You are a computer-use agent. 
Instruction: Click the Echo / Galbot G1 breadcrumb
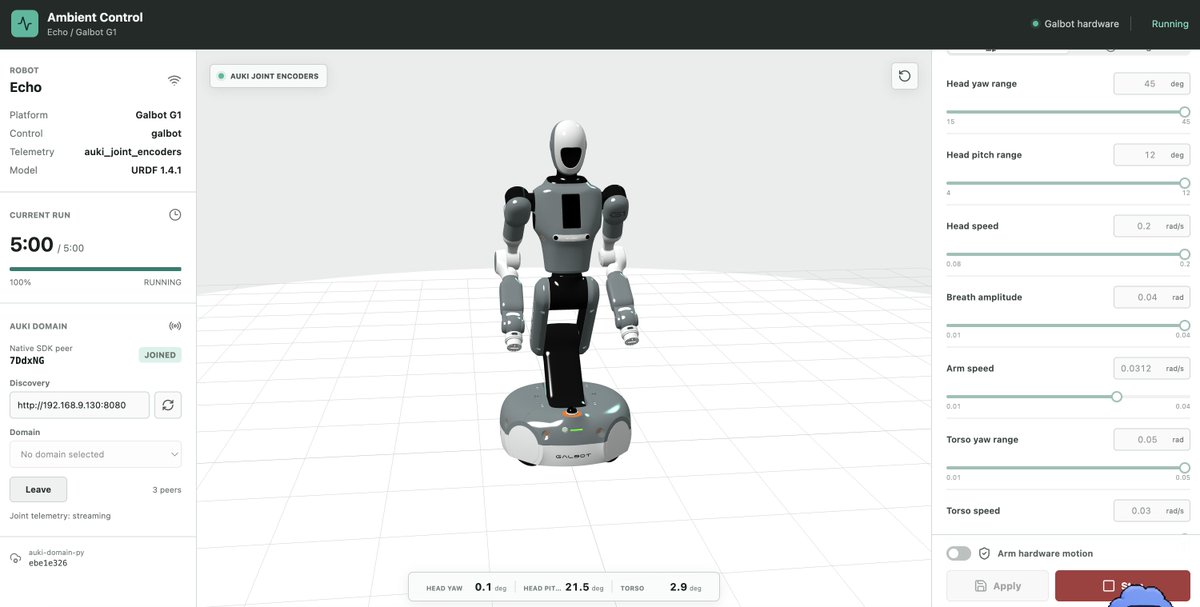click(x=82, y=32)
